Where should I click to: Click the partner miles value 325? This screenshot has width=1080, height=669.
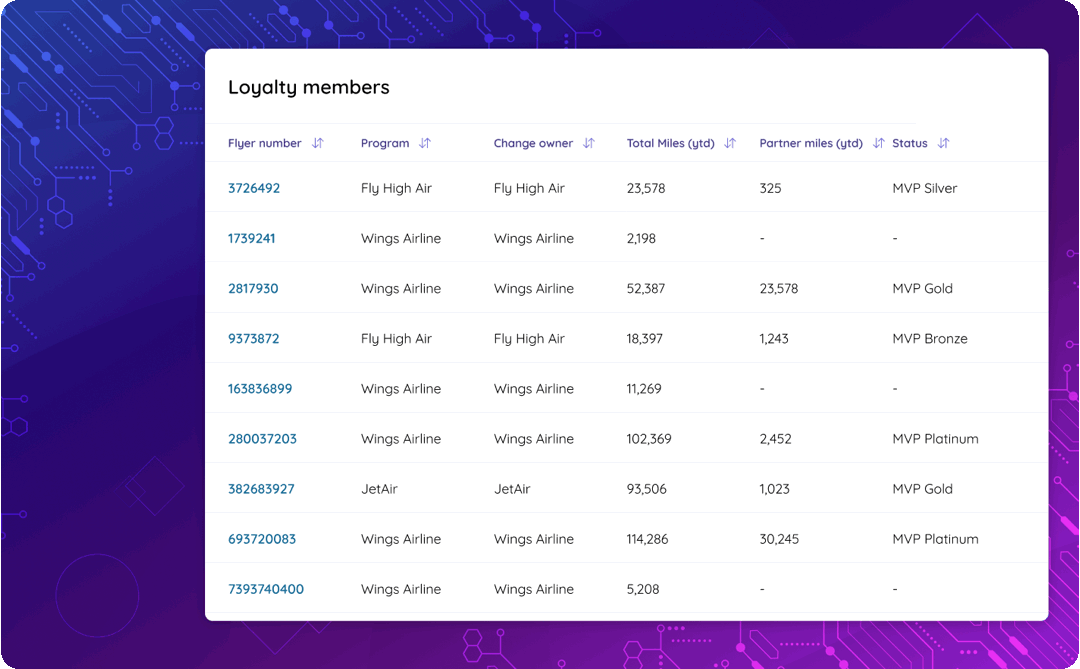[771, 188]
